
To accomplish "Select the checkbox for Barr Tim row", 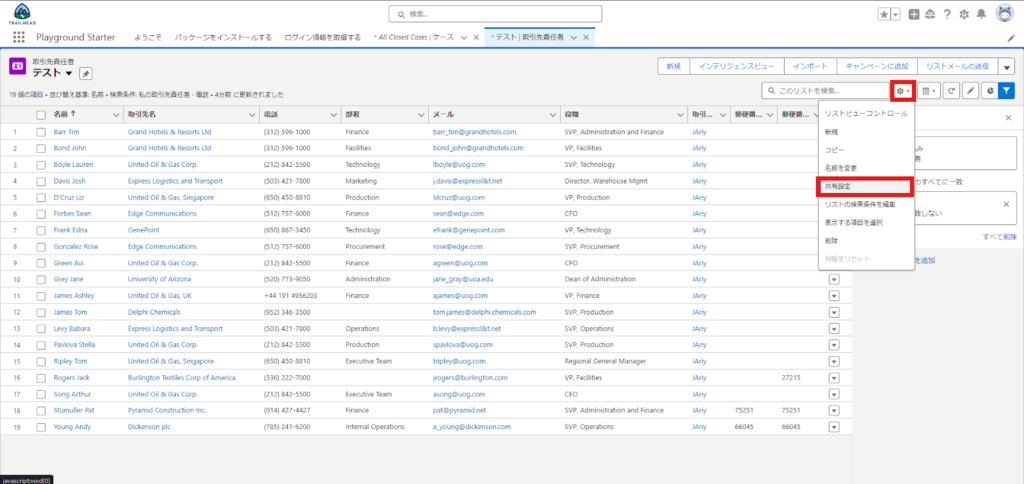I will pos(41,132).
